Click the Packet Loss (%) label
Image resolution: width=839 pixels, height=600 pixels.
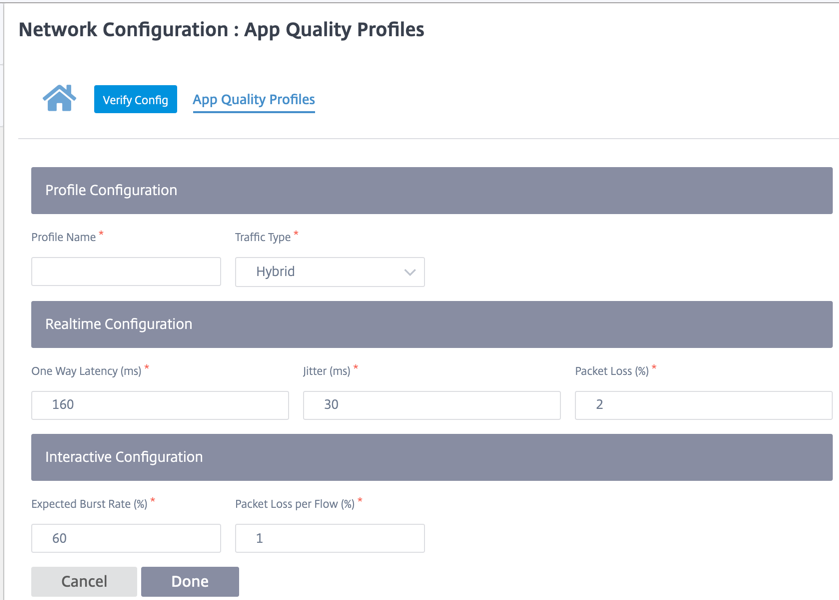[612, 371]
